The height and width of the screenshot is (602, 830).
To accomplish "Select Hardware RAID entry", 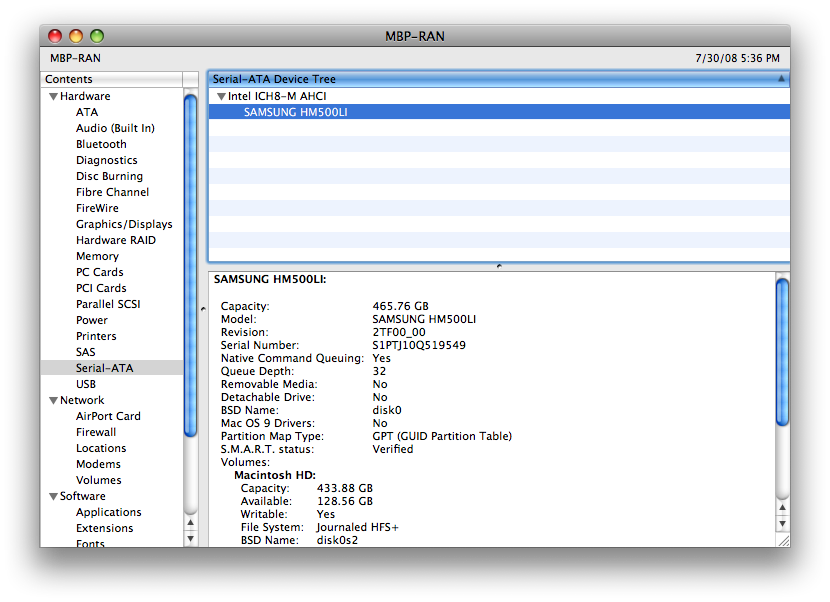I will pyautogui.click(x=115, y=240).
